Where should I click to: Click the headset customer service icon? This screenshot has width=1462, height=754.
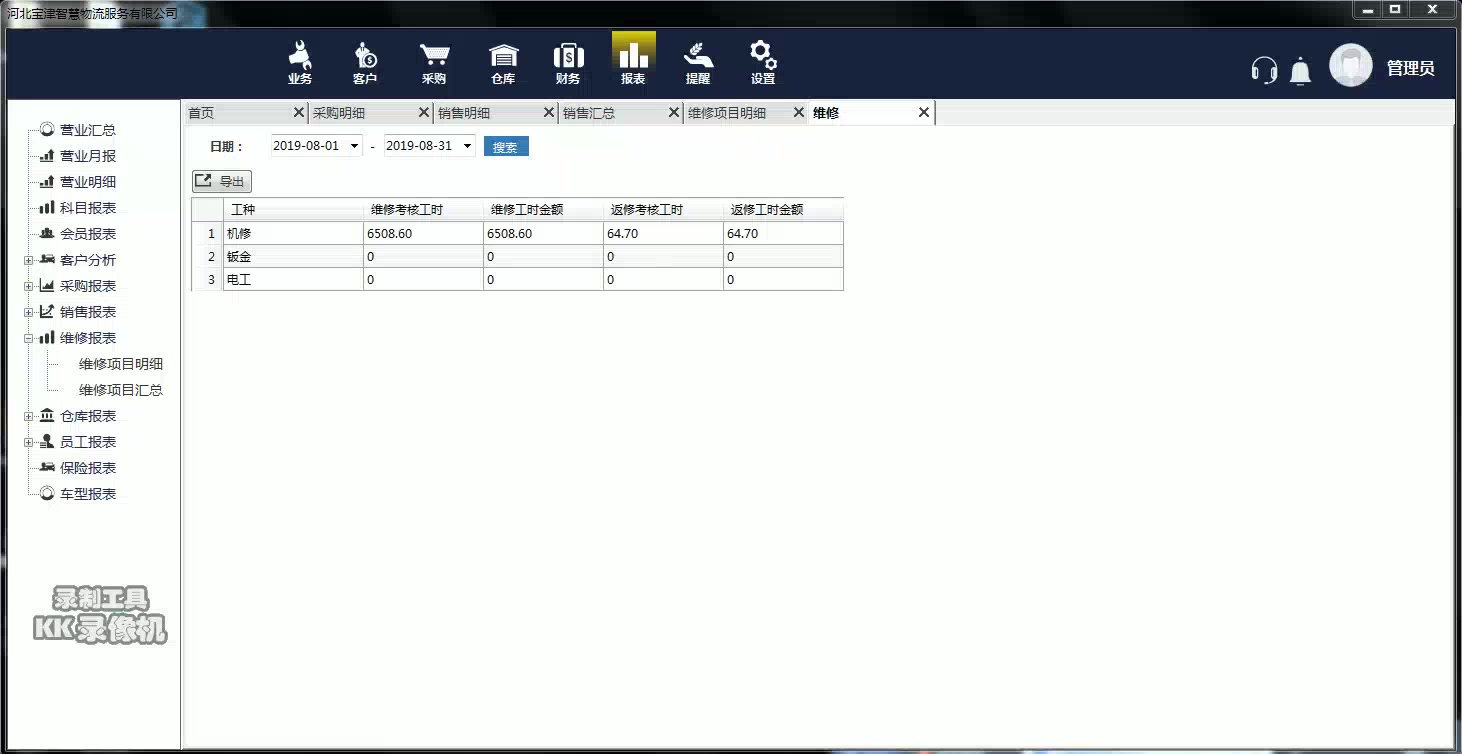[x=1264, y=70]
